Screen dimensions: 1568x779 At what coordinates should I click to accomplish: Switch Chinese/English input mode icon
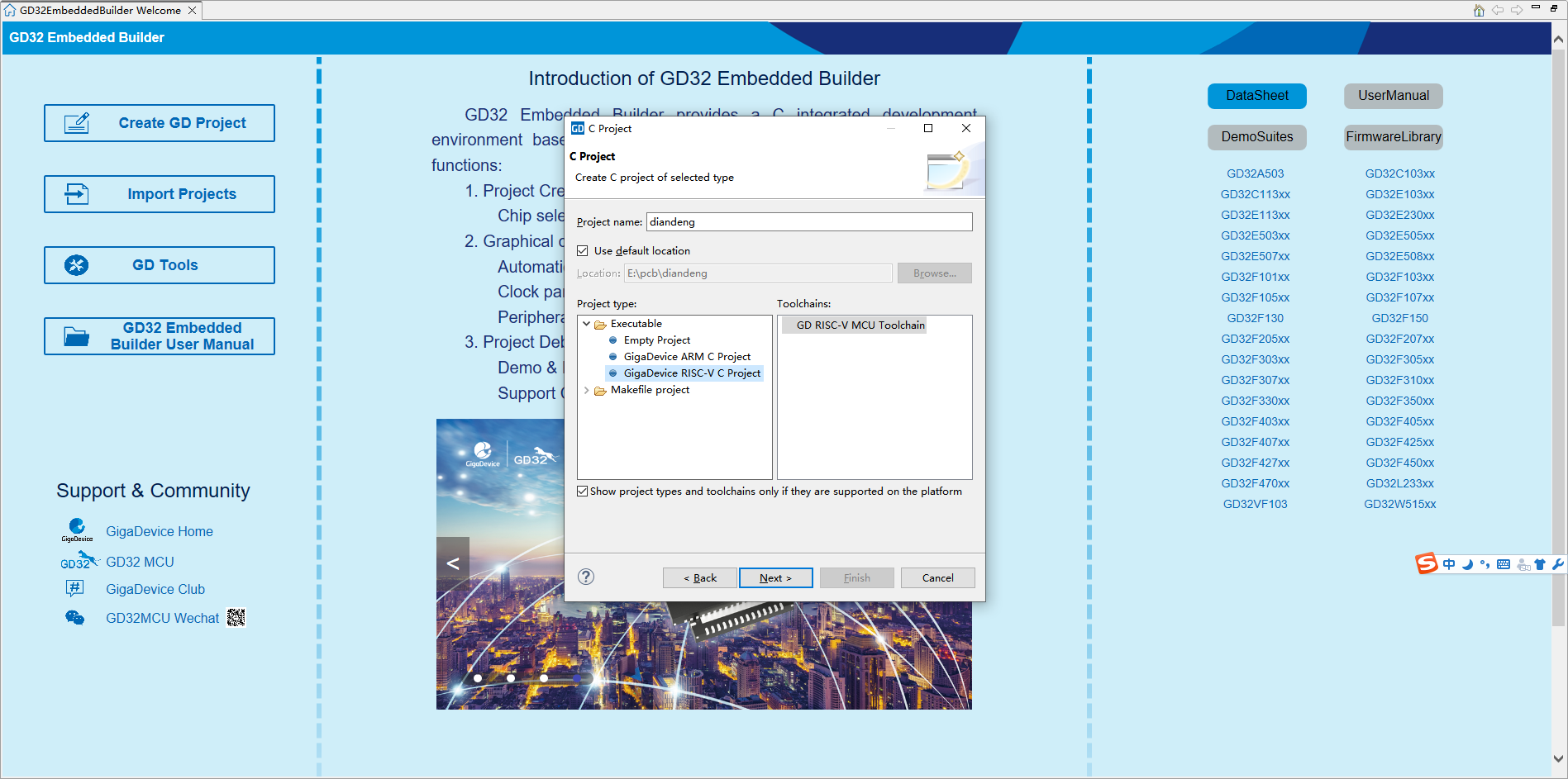point(1449,564)
